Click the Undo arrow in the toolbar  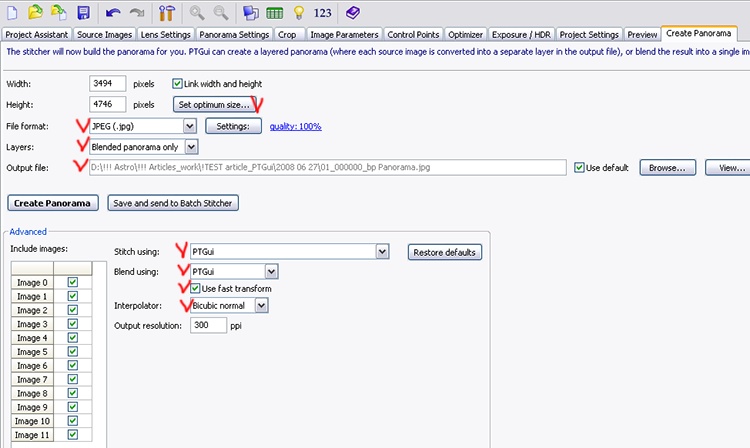[113, 13]
